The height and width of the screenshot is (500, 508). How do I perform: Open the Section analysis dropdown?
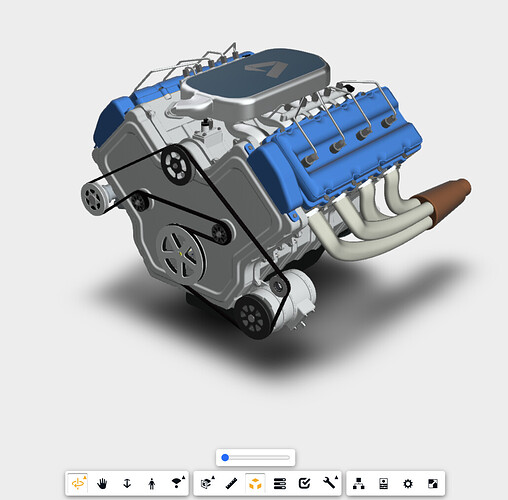coord(207,483)
